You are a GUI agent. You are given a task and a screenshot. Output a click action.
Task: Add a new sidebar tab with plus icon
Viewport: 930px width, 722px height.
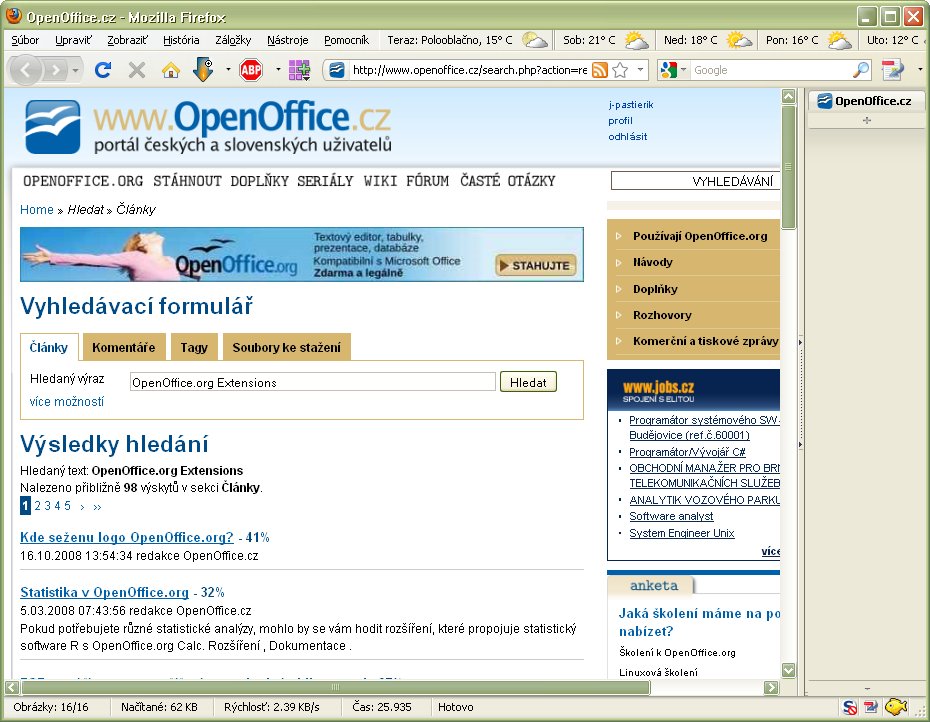tap(867, 120)
